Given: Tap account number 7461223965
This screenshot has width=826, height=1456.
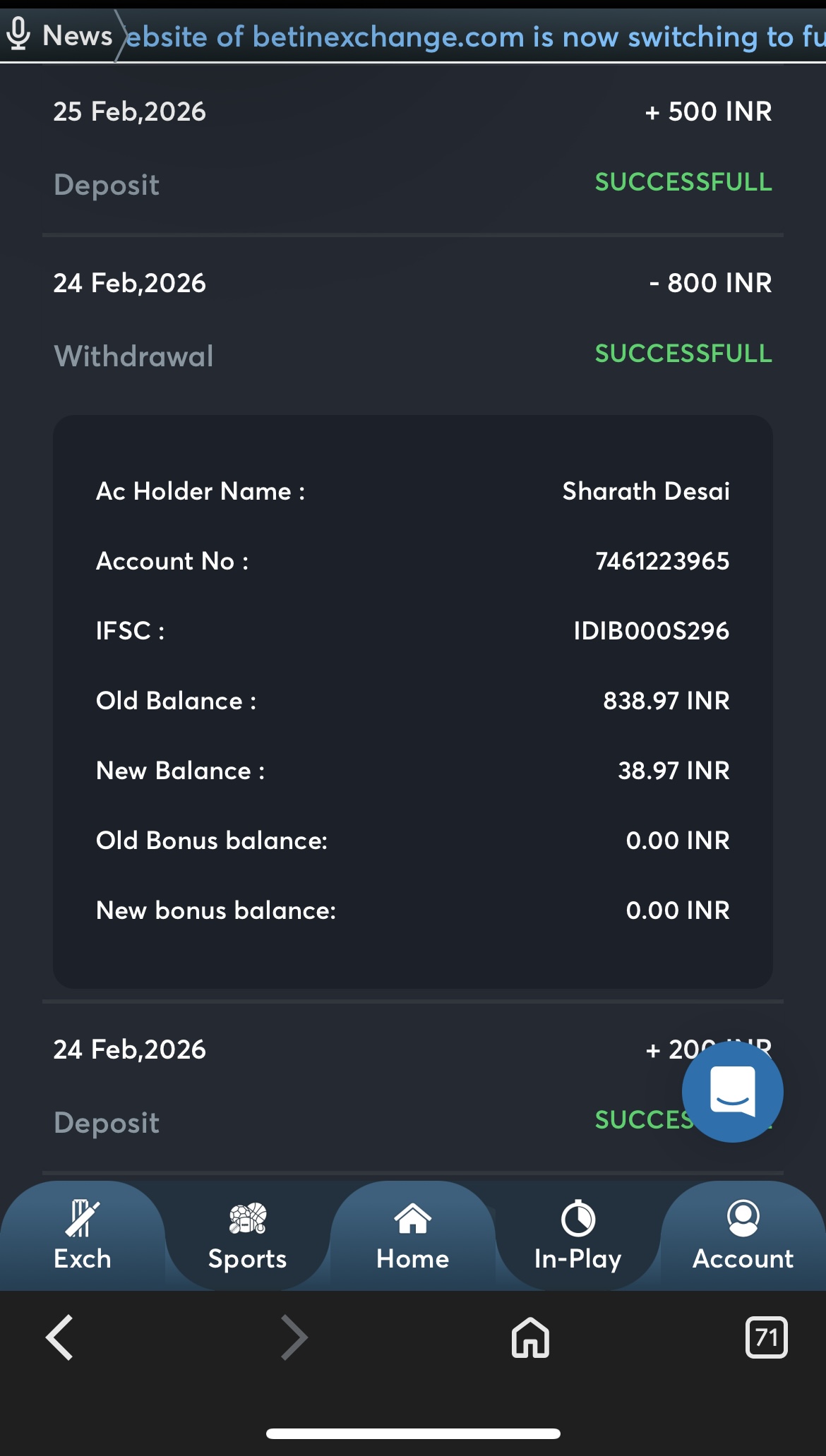Looking at the screenshot, I should point(662,561).
